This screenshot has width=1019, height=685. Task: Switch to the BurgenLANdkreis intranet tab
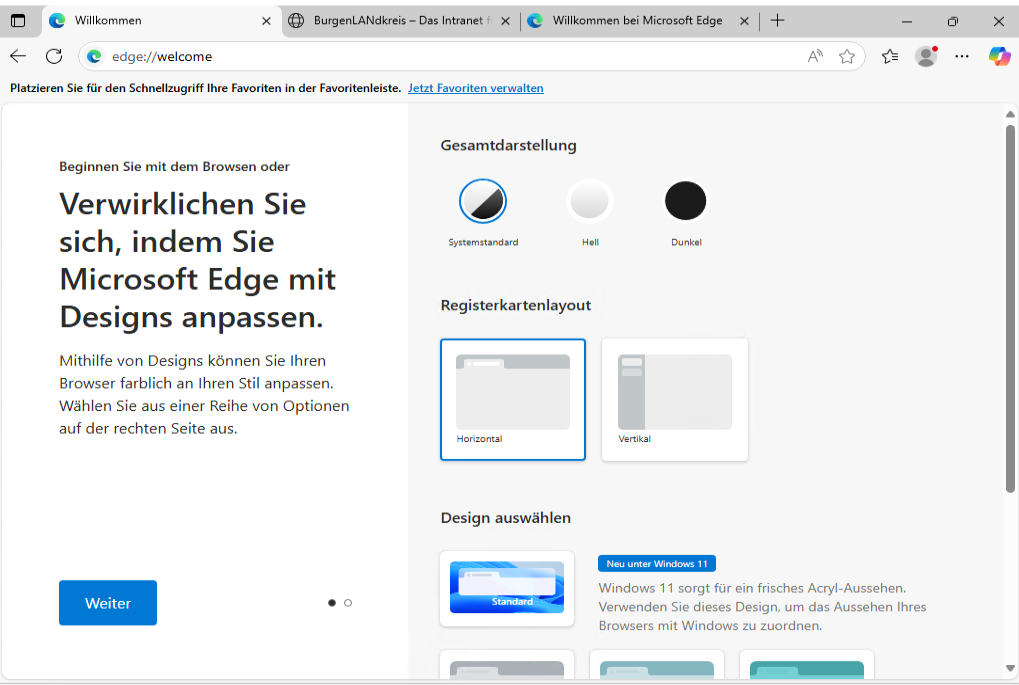point(401,21)
